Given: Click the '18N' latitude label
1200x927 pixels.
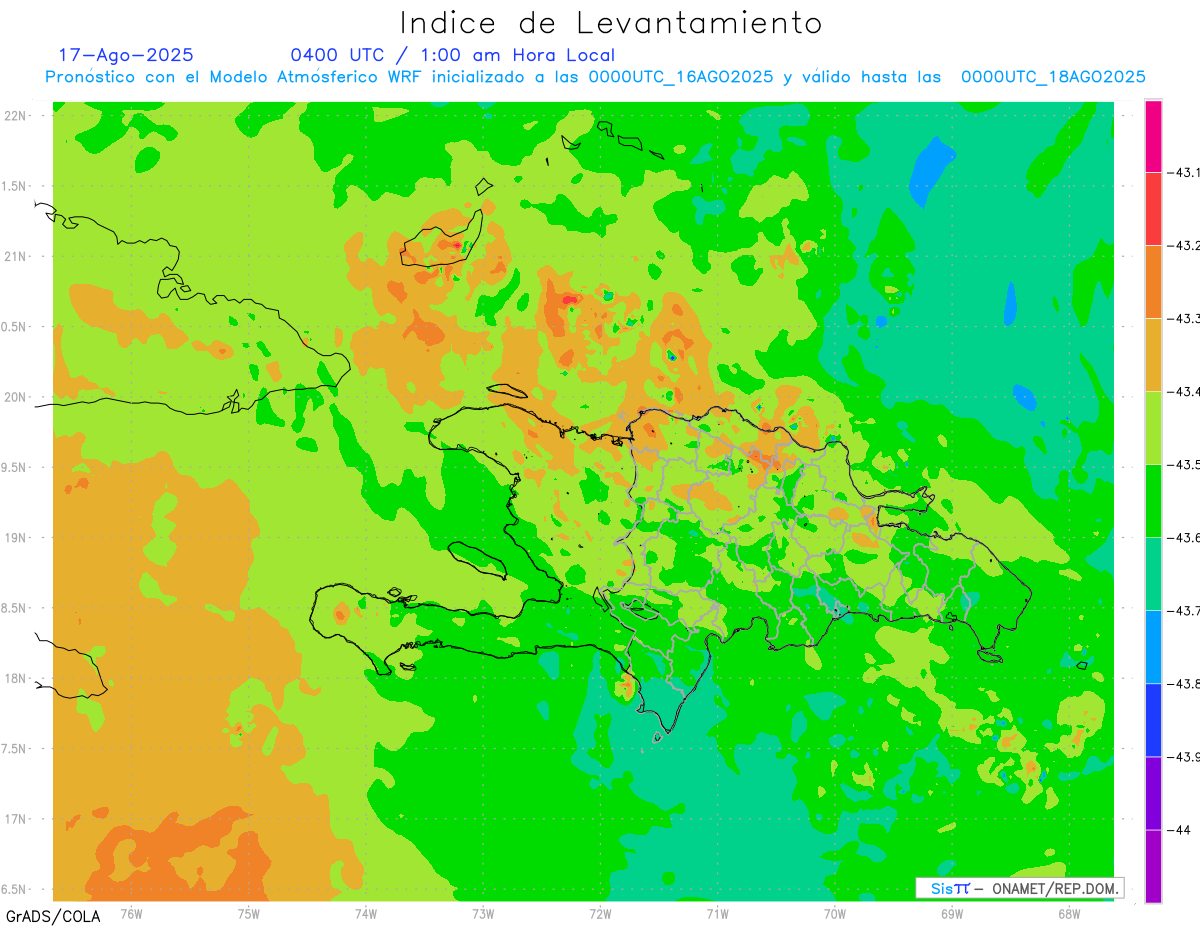Looking at the screenshot, I should pyautogui.click(x=15, y=679).
